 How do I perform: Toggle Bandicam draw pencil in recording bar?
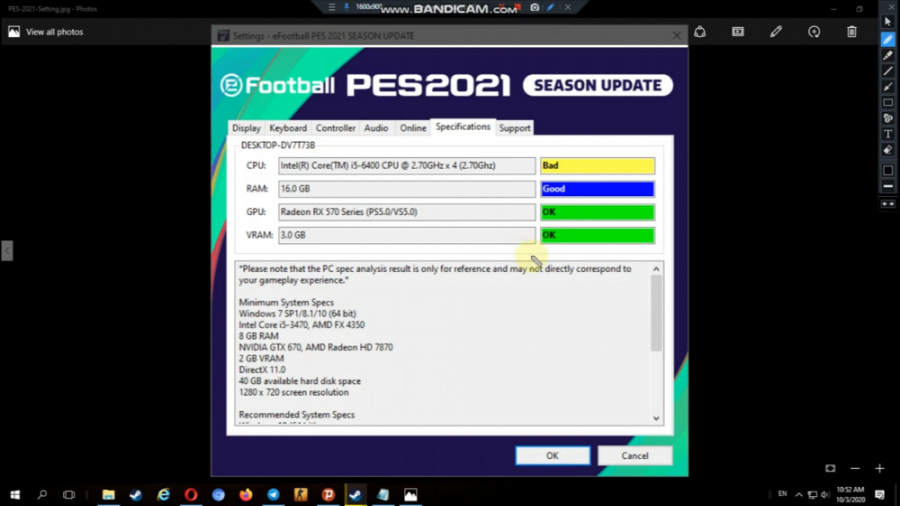[x=550, y=7]
